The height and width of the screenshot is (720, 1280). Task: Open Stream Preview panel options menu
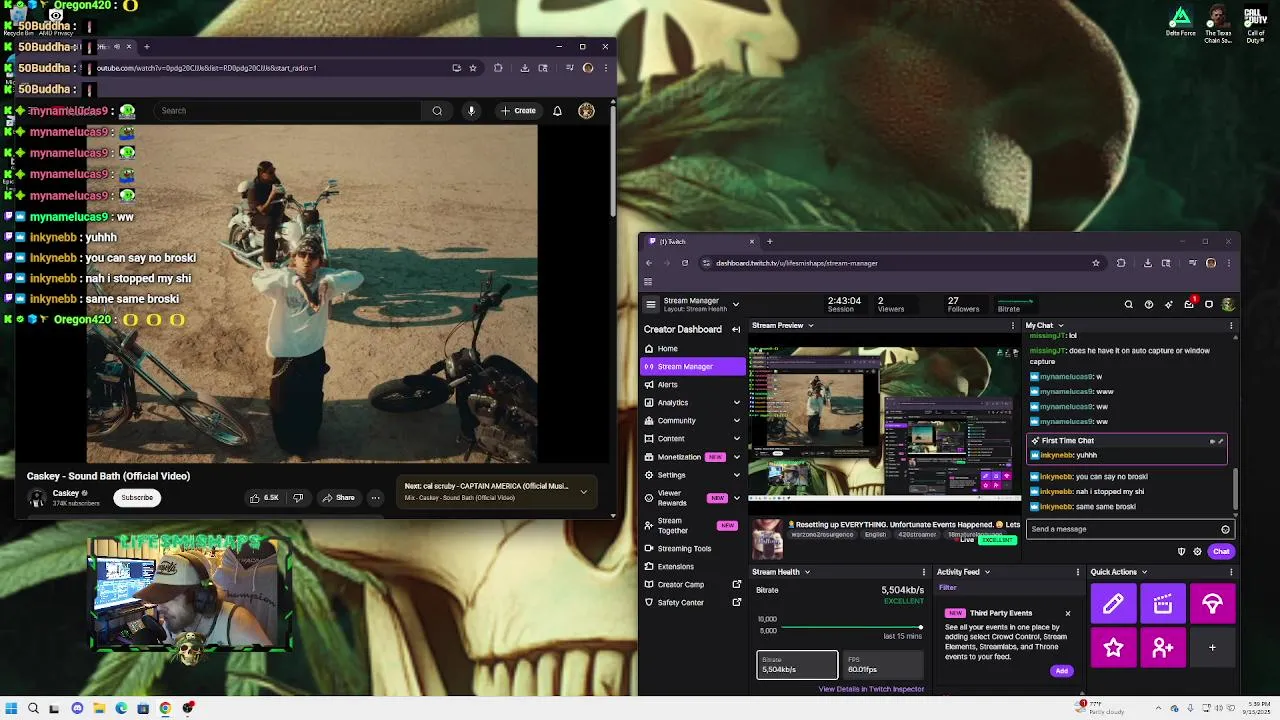1013,325
